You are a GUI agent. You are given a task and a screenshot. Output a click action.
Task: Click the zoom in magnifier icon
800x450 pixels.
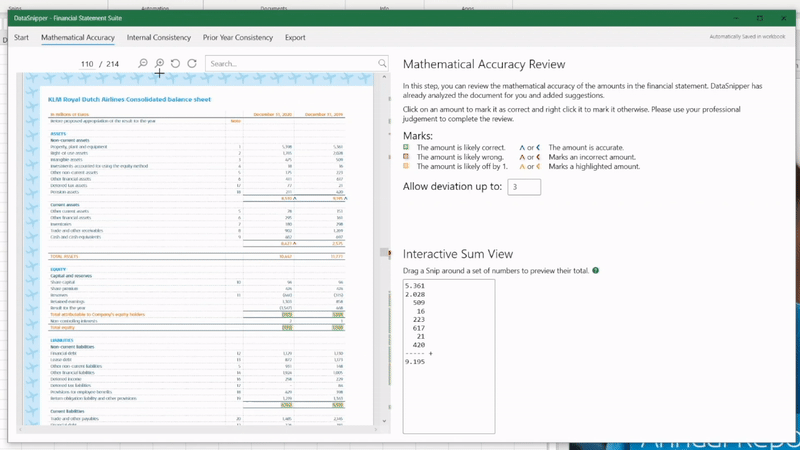click(159, 63)
